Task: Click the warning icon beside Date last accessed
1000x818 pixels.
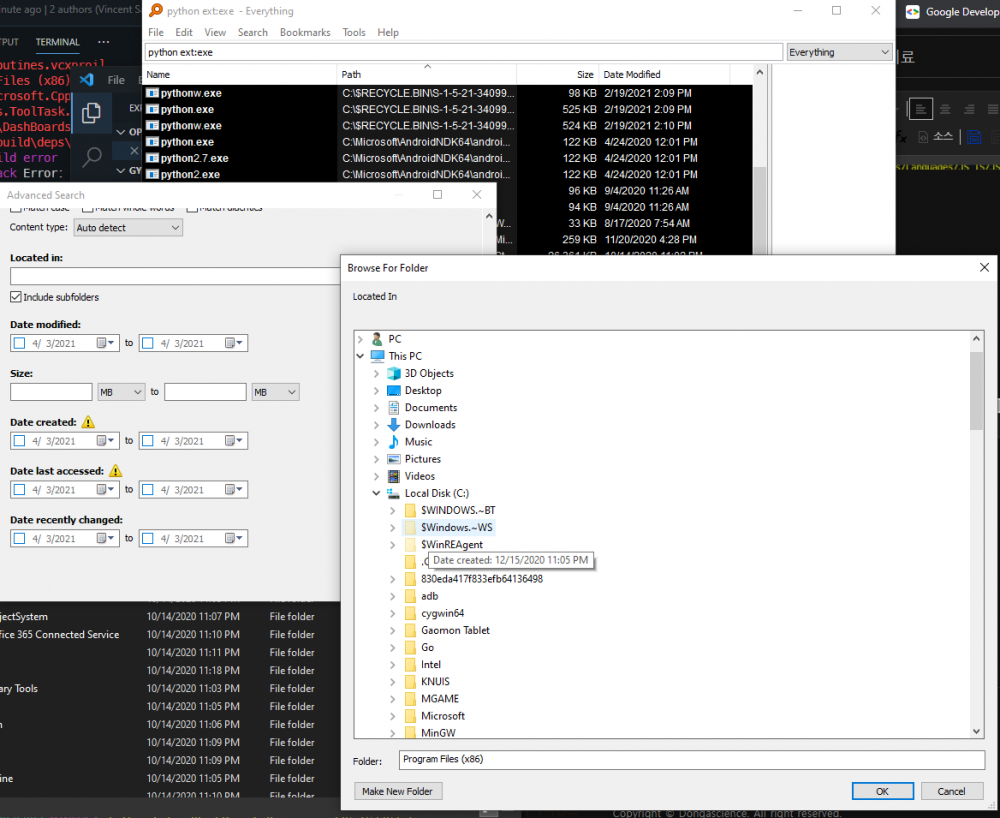Action: [115, 471]
